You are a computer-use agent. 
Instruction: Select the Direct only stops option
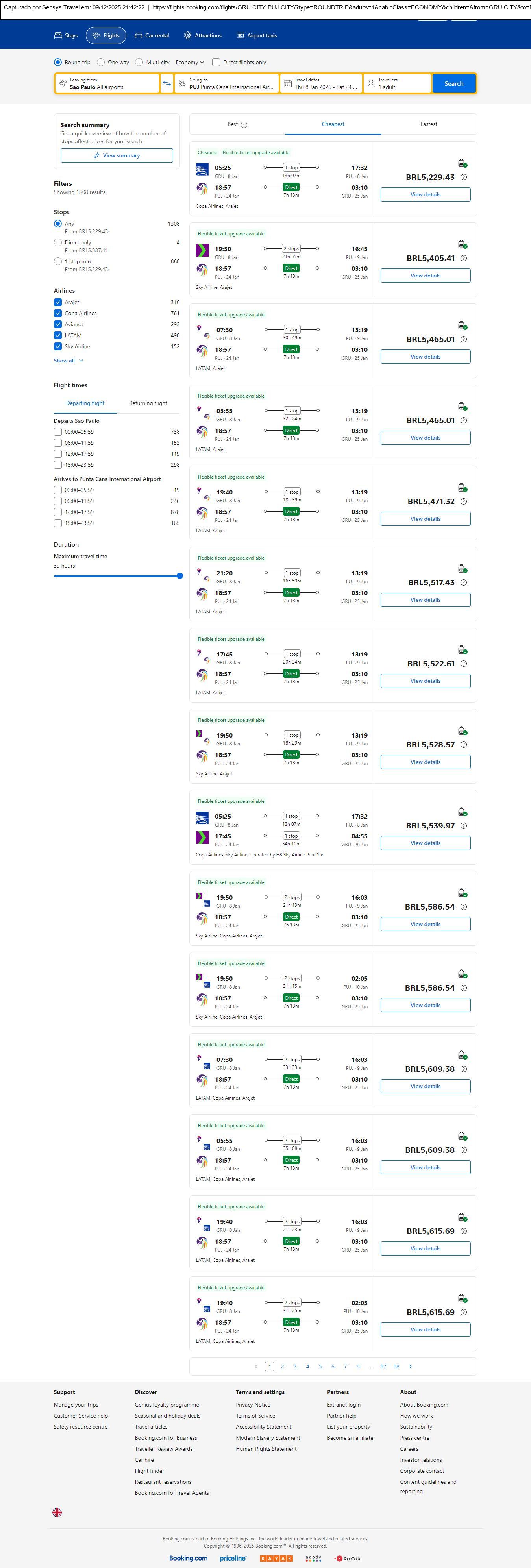pyautogui.click(x=58, y=243)
